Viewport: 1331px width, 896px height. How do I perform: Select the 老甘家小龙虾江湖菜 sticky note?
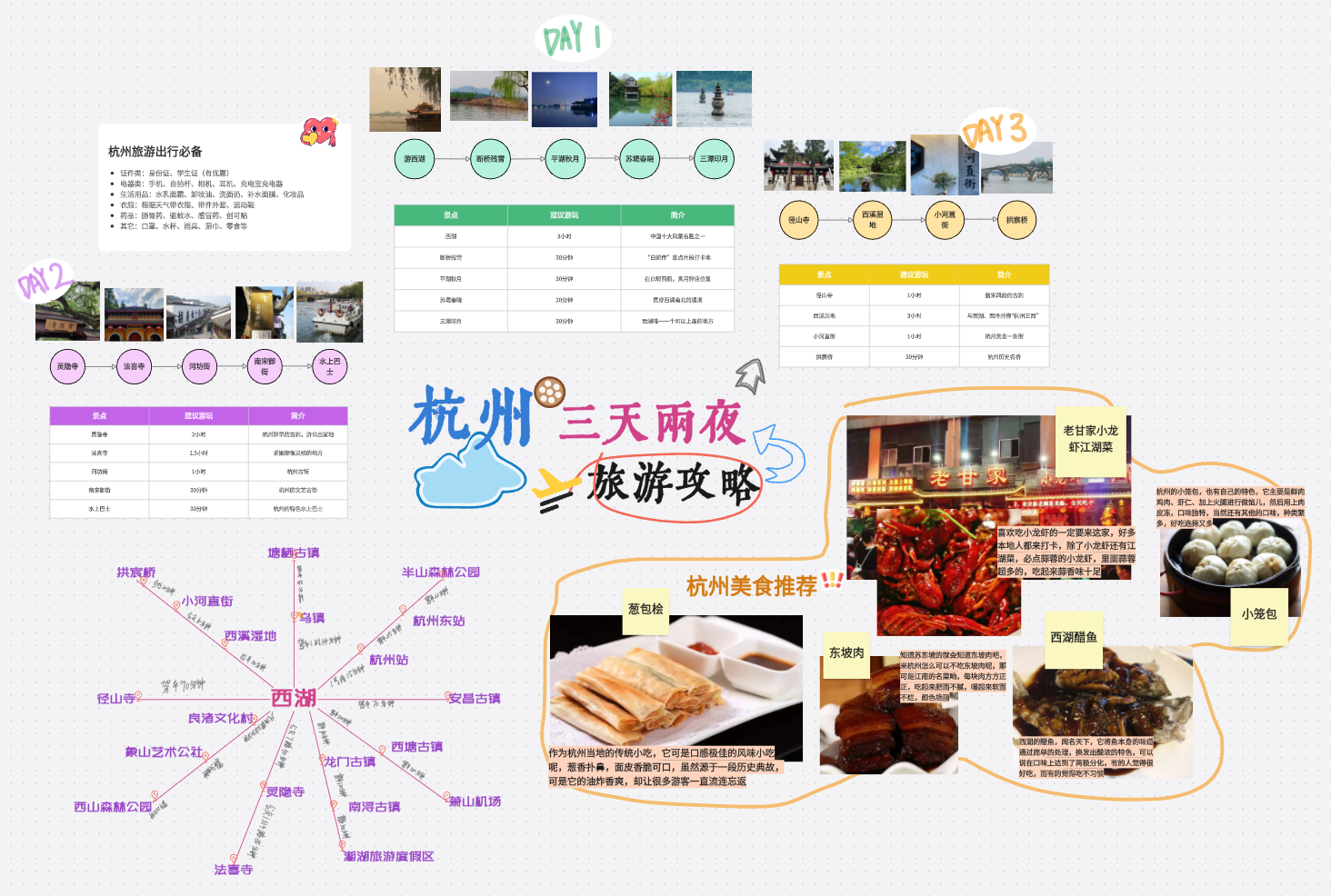[x=1090, y=440]
